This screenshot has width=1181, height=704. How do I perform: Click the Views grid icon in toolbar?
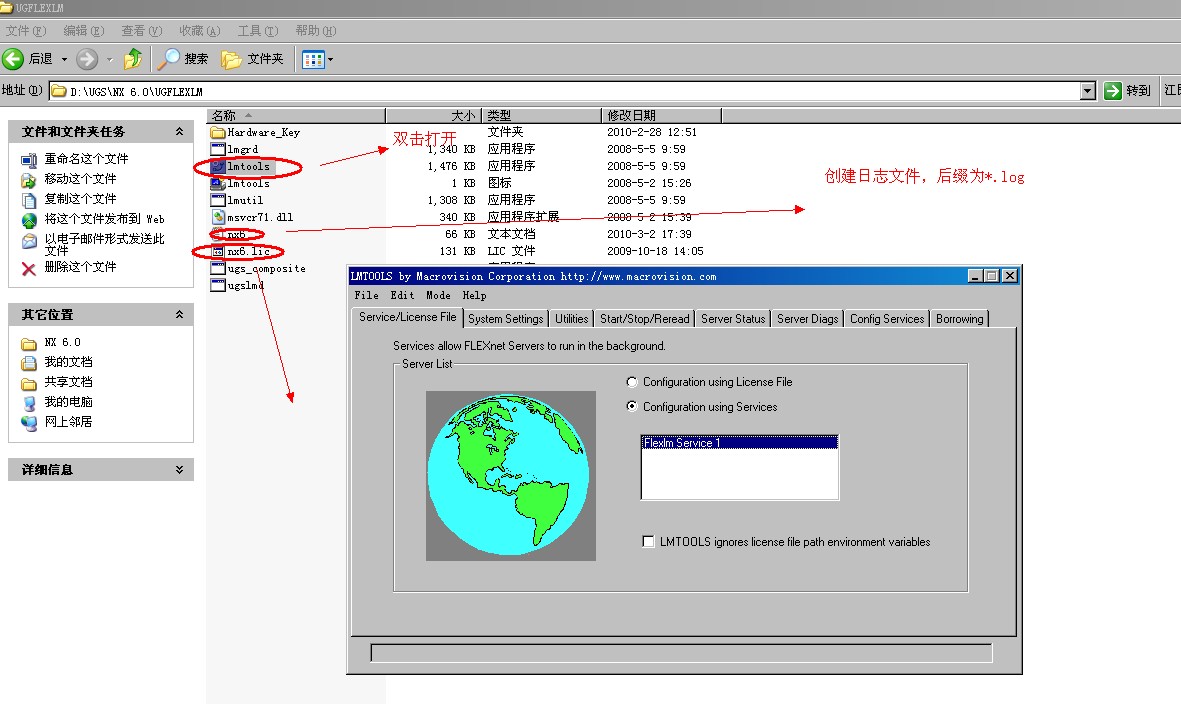[x=313, y=59]
